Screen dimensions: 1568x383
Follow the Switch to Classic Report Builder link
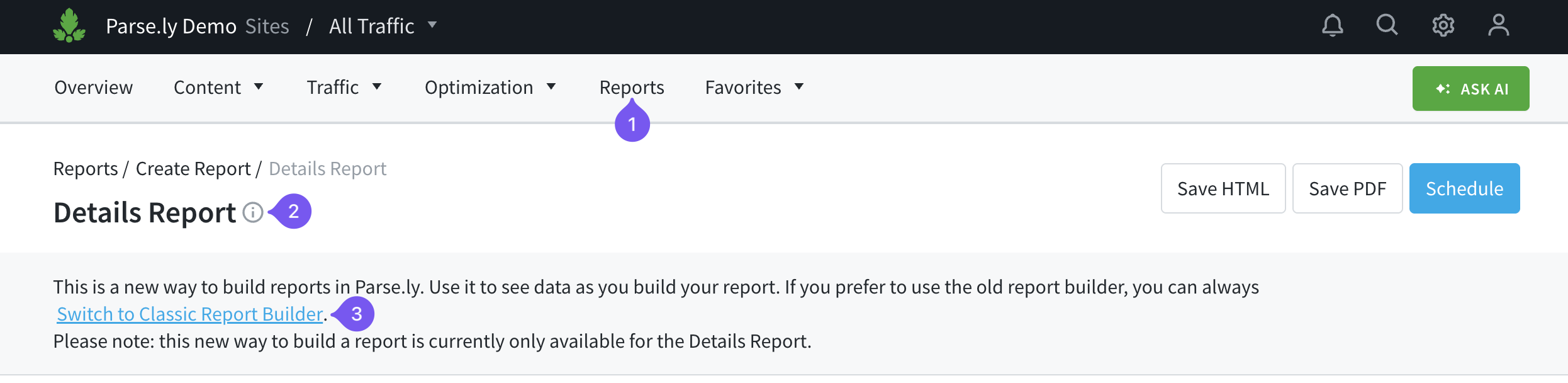click(x=189, y=314)
